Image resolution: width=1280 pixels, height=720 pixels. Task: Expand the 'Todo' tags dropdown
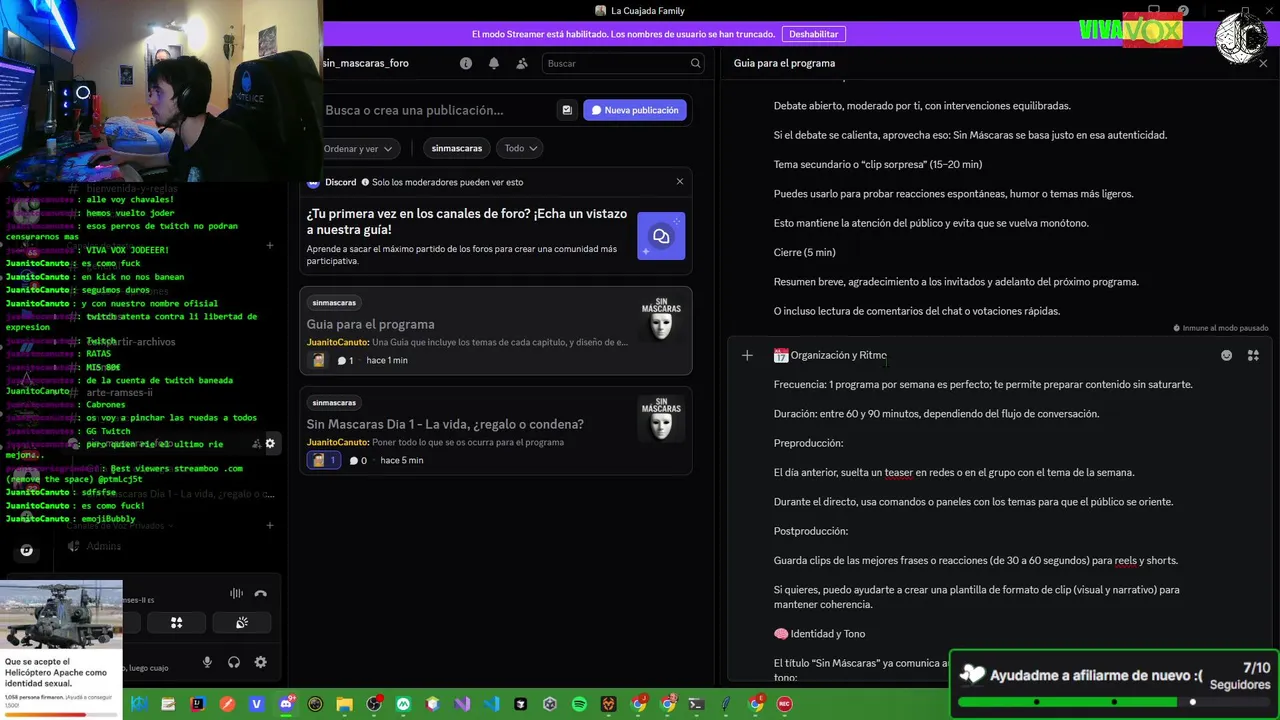point(521,148)
